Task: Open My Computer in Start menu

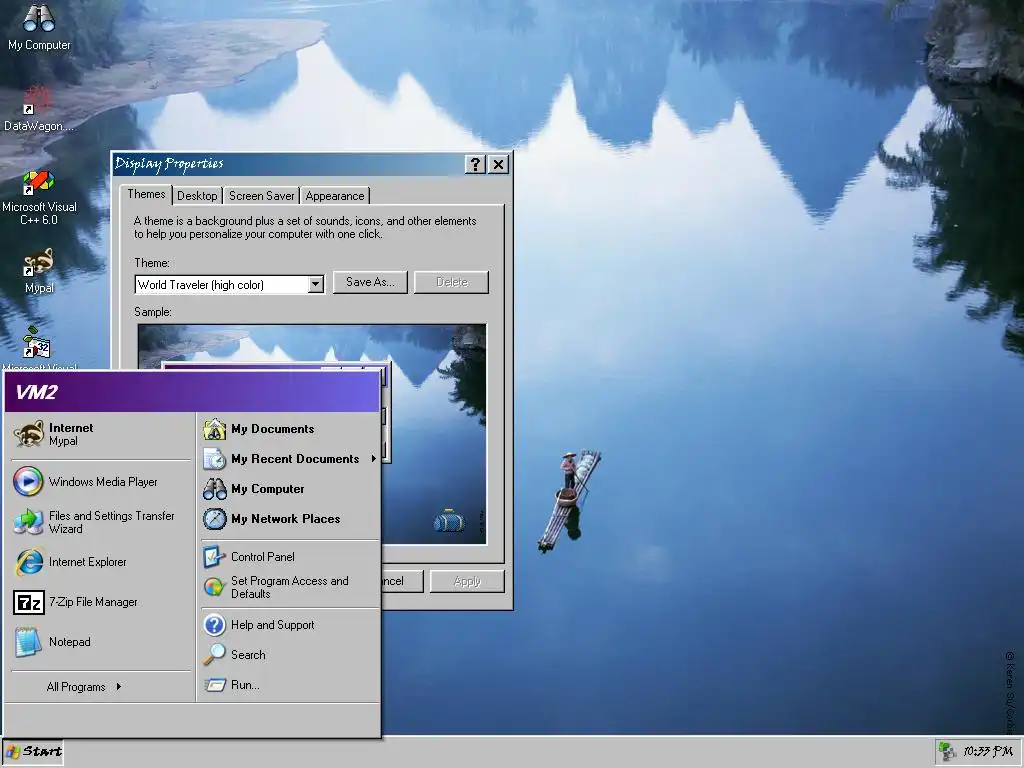Action: 290,488
